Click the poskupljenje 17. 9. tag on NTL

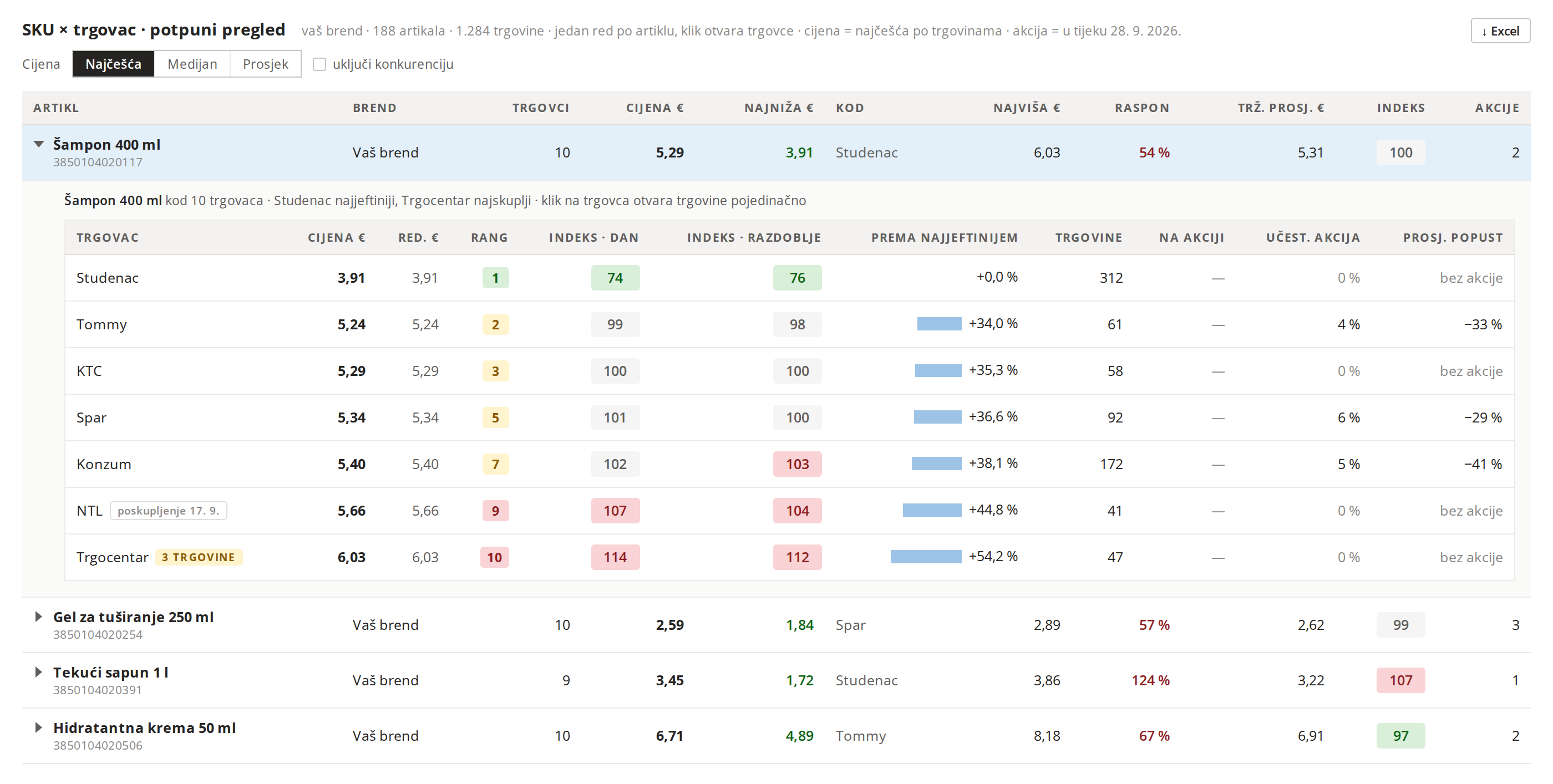[x=168, y=511]
